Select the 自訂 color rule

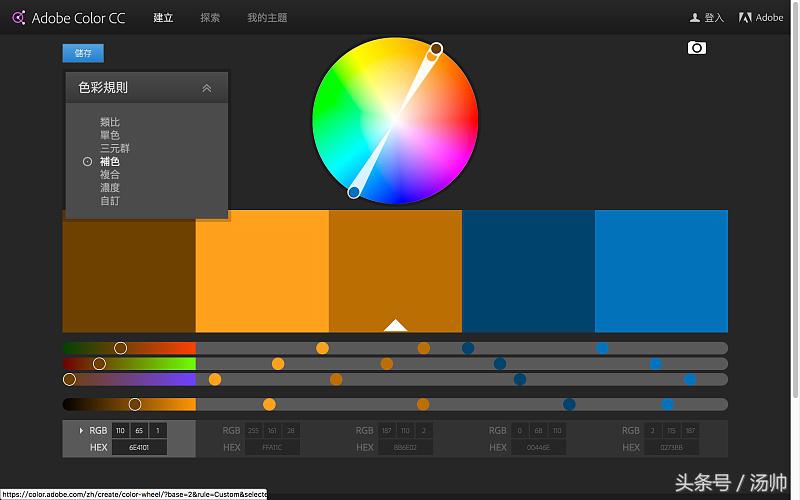coord(110,201)
